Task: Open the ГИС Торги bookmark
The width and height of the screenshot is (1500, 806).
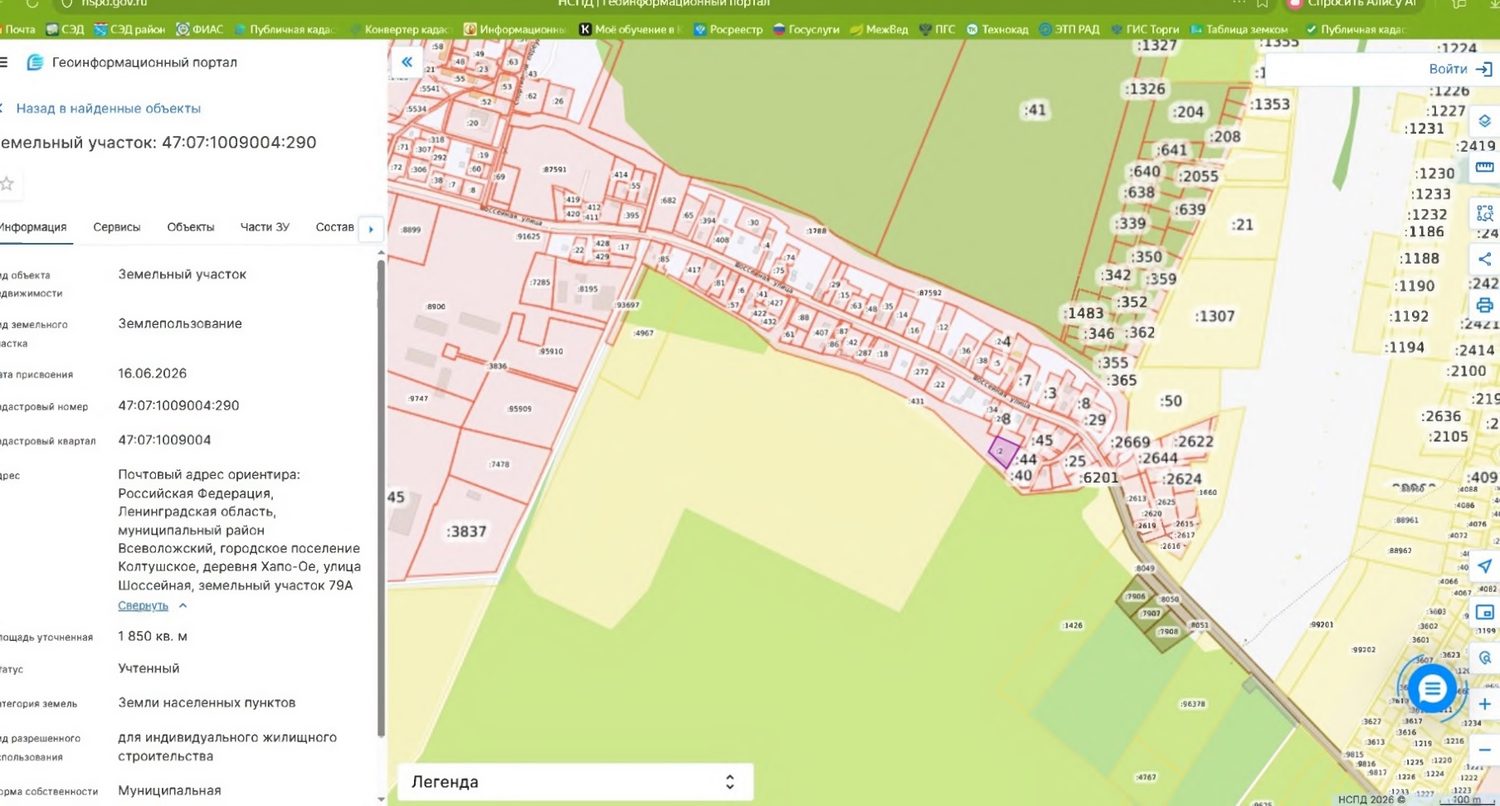Action: tap(1145, 30)
